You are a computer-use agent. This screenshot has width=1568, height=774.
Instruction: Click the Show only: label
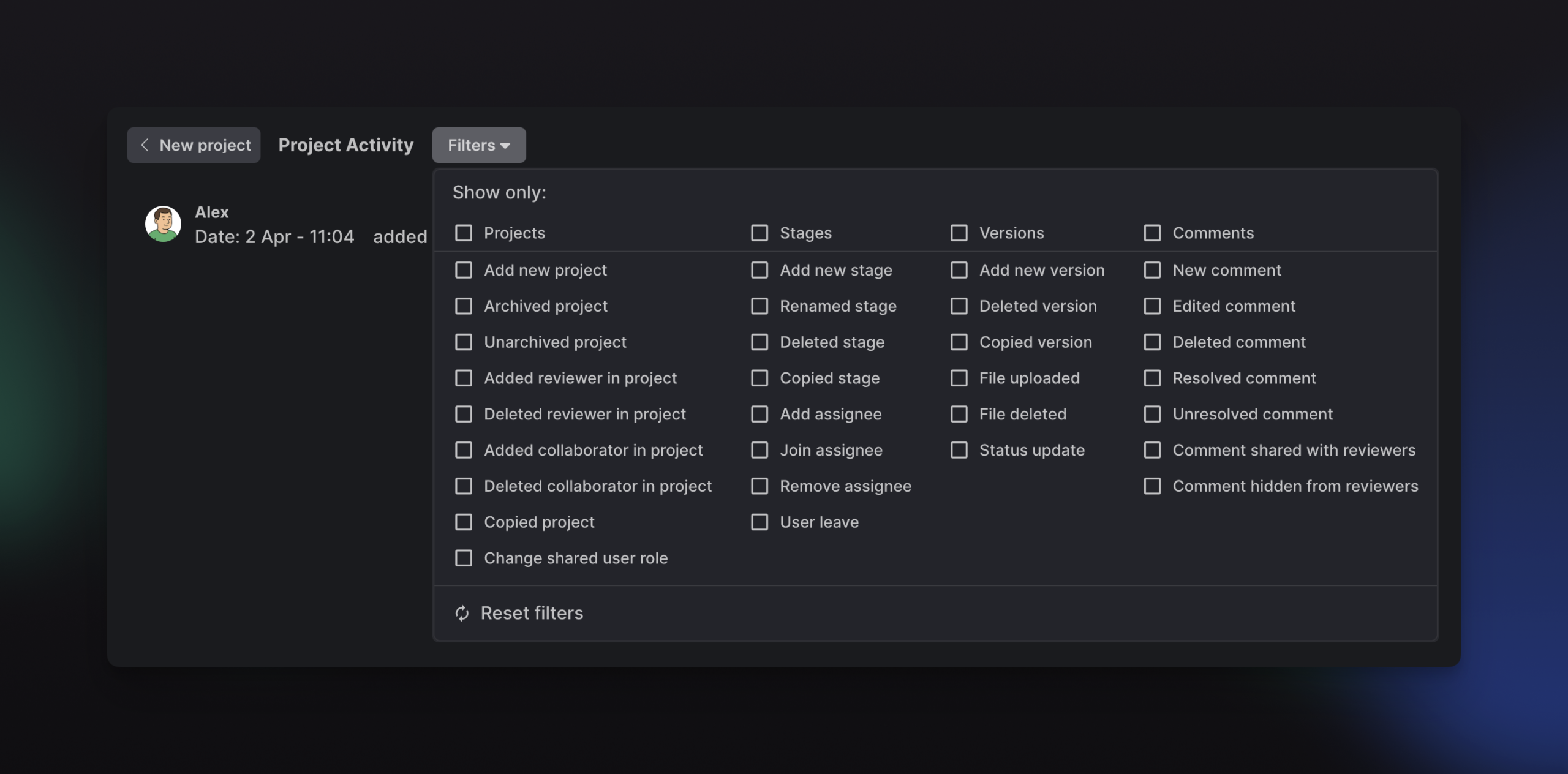coord(499,192)
